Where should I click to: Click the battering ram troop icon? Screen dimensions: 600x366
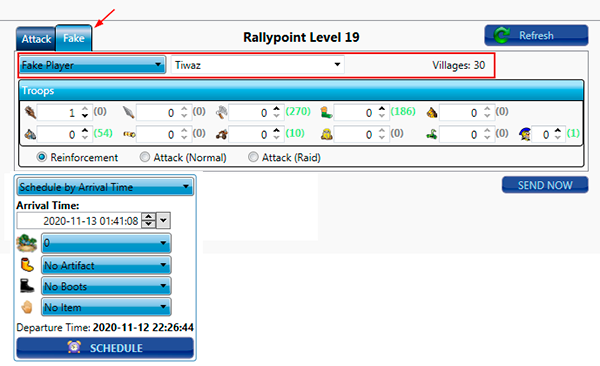(x=129, y=134)
